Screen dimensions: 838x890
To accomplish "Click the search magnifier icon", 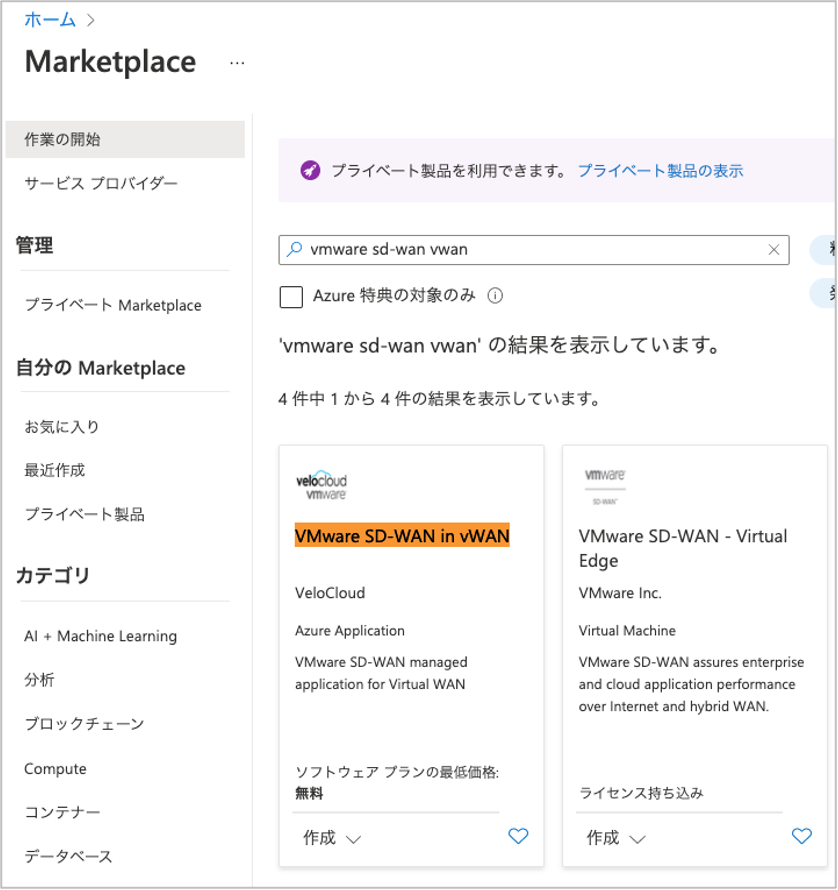I will click(294, 250).
